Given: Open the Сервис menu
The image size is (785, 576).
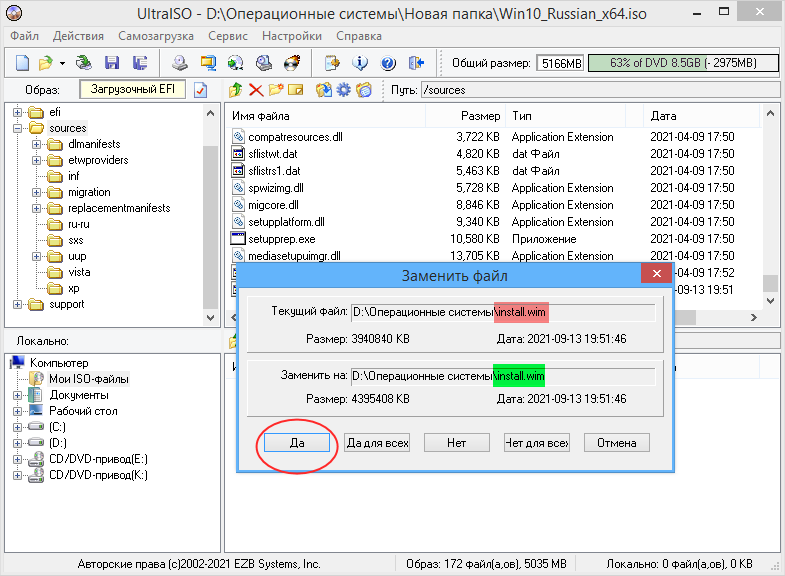Looking at the screenshot, I should coord(228,36).
